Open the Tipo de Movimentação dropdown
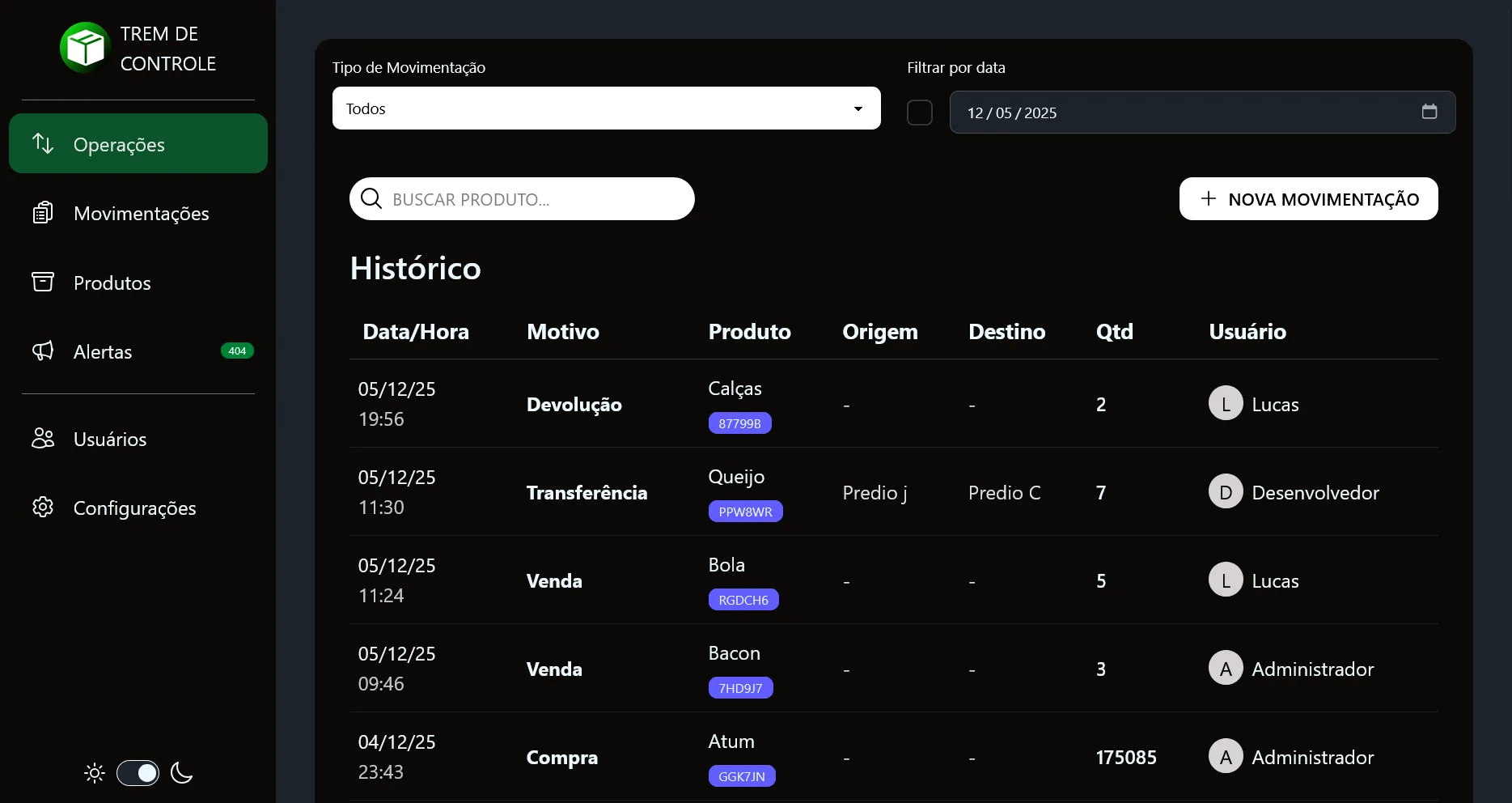Screen dimensions: 1512x803 click(607, 108)
